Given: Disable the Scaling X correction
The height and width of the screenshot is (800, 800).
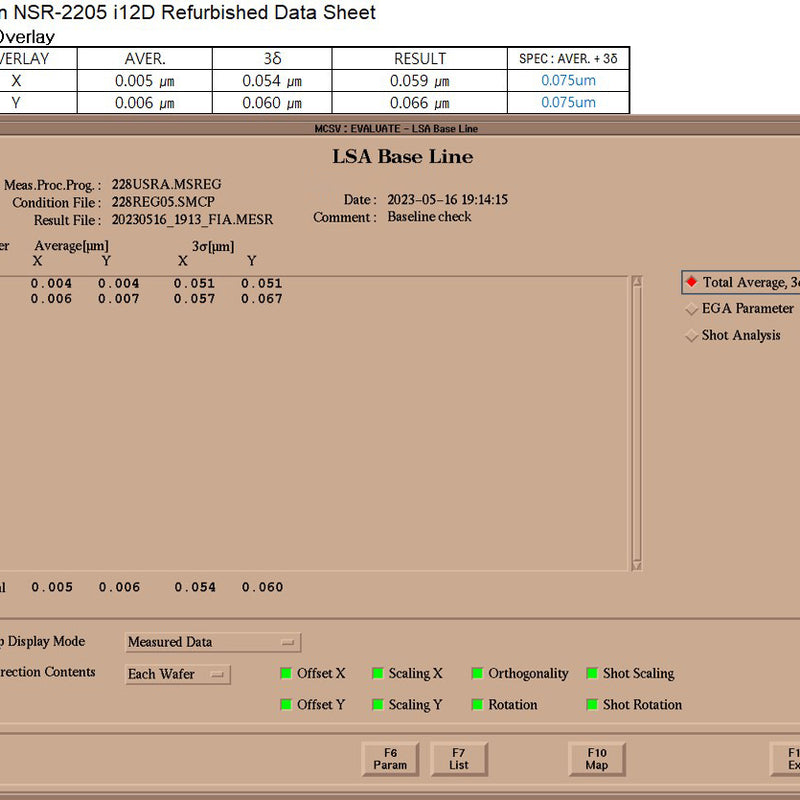Looking at the screenshot, I should click(x=378, y=674).
